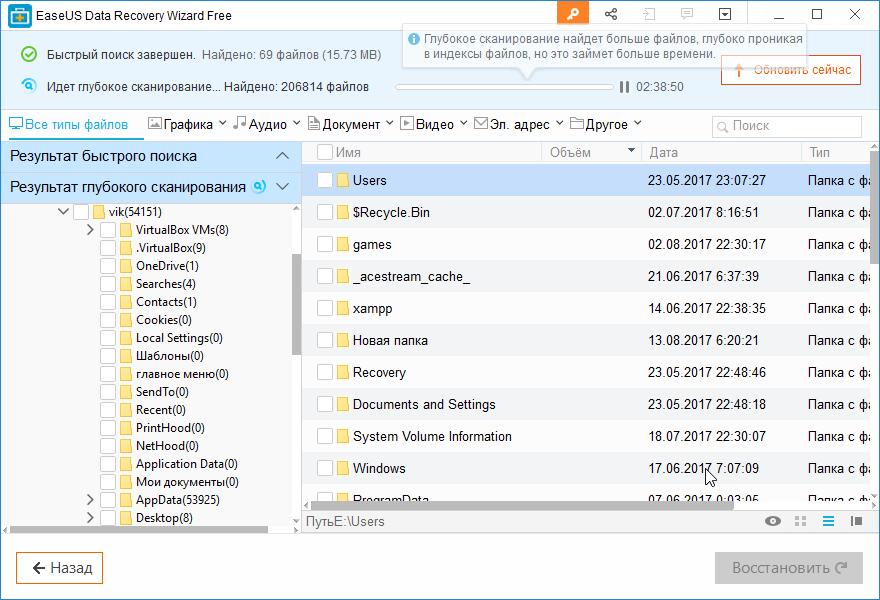The image size is (880, 600).
Task: Sort by Тип column header
Action: 836,152
